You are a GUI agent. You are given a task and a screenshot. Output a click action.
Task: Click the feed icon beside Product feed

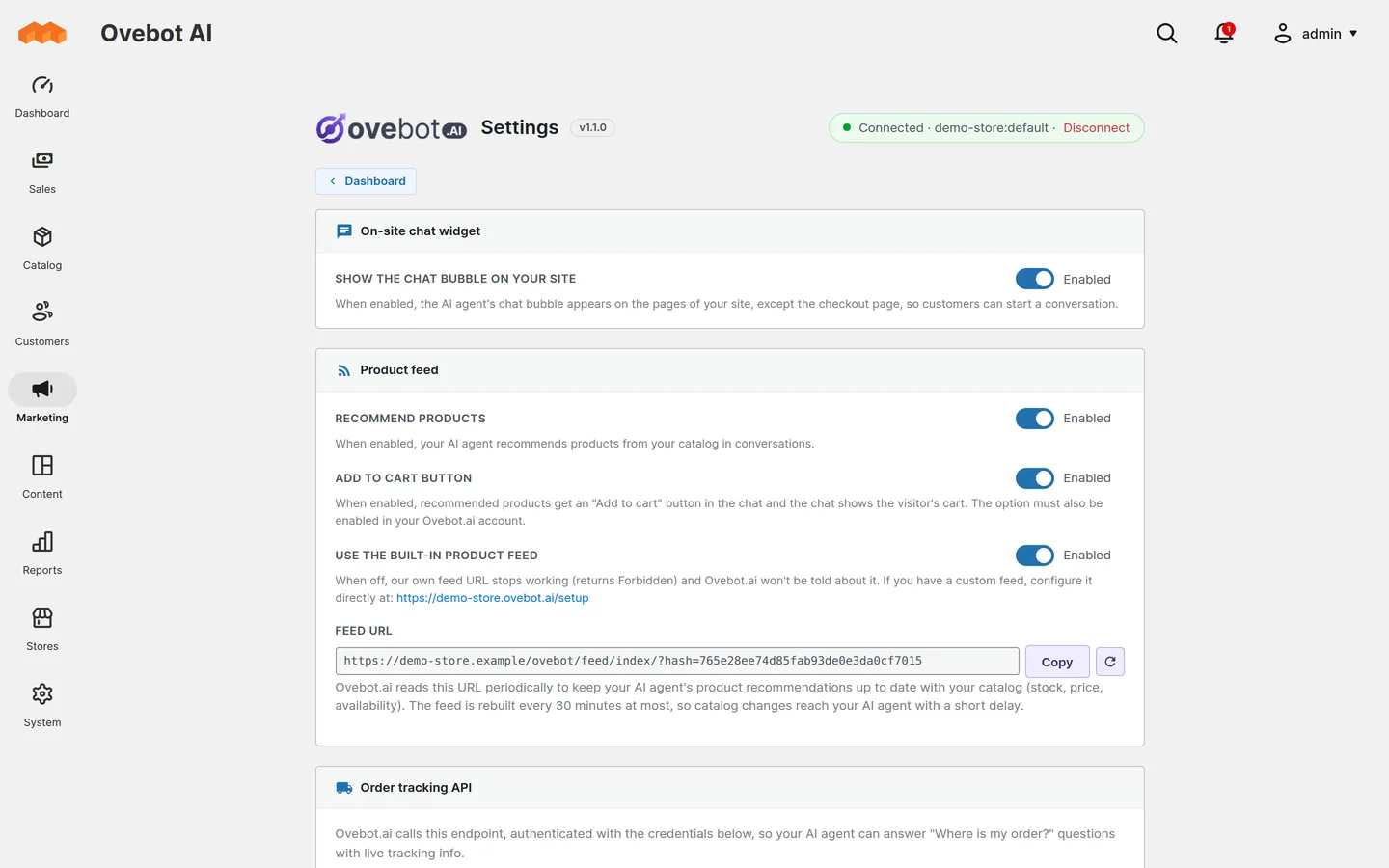[344, 370]
